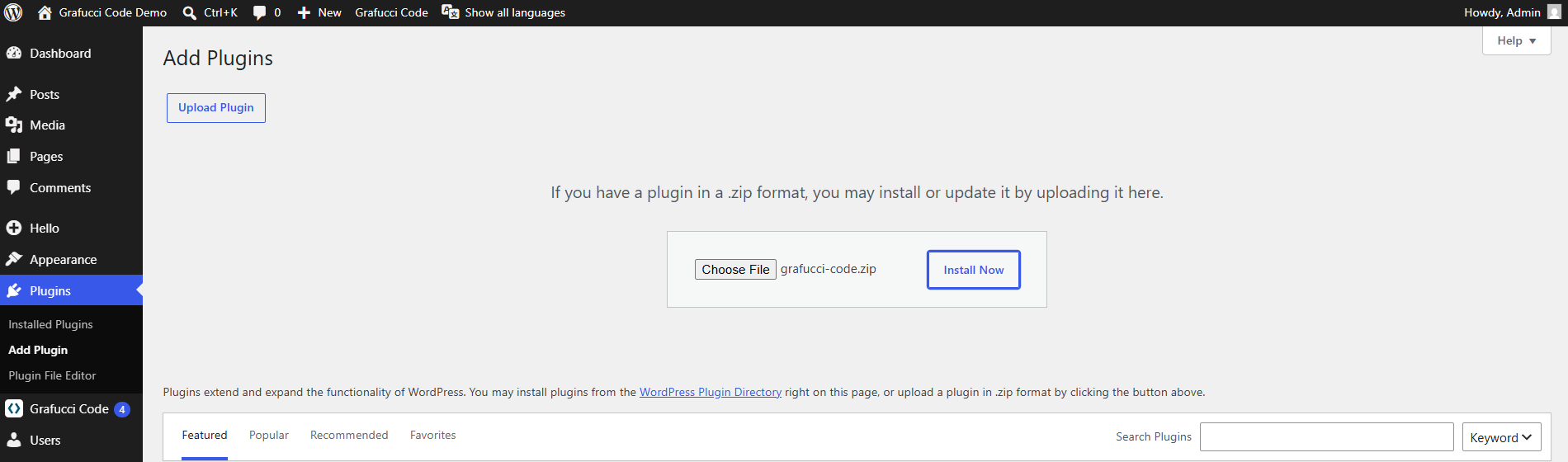Open Installed Plugins submenu item

(50, 324)
